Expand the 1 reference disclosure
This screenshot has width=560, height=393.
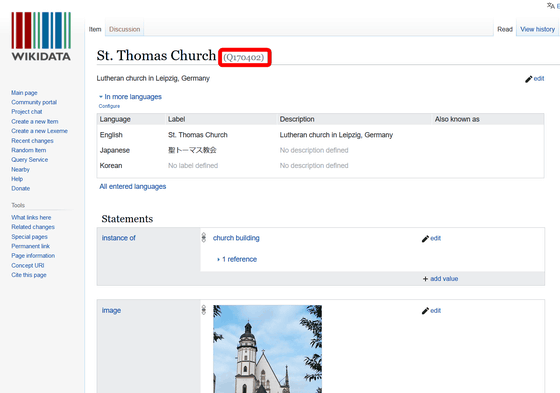click(x=237, y=259)
